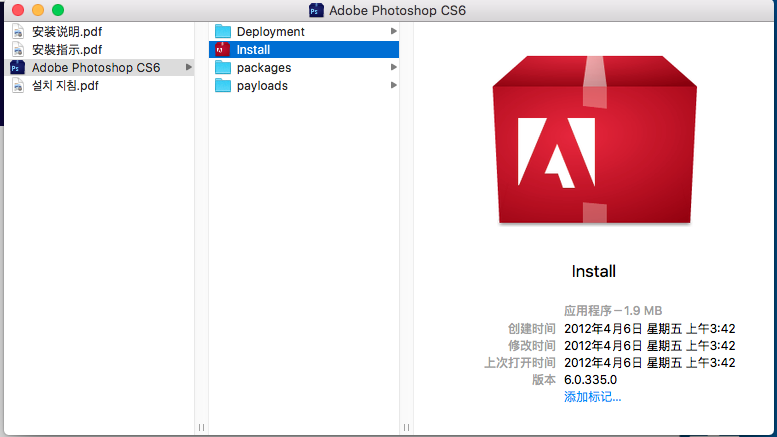The image size is (777, 437).
Task: Select the 安装说明.pdf file name
Action: [x=67, y=32]
